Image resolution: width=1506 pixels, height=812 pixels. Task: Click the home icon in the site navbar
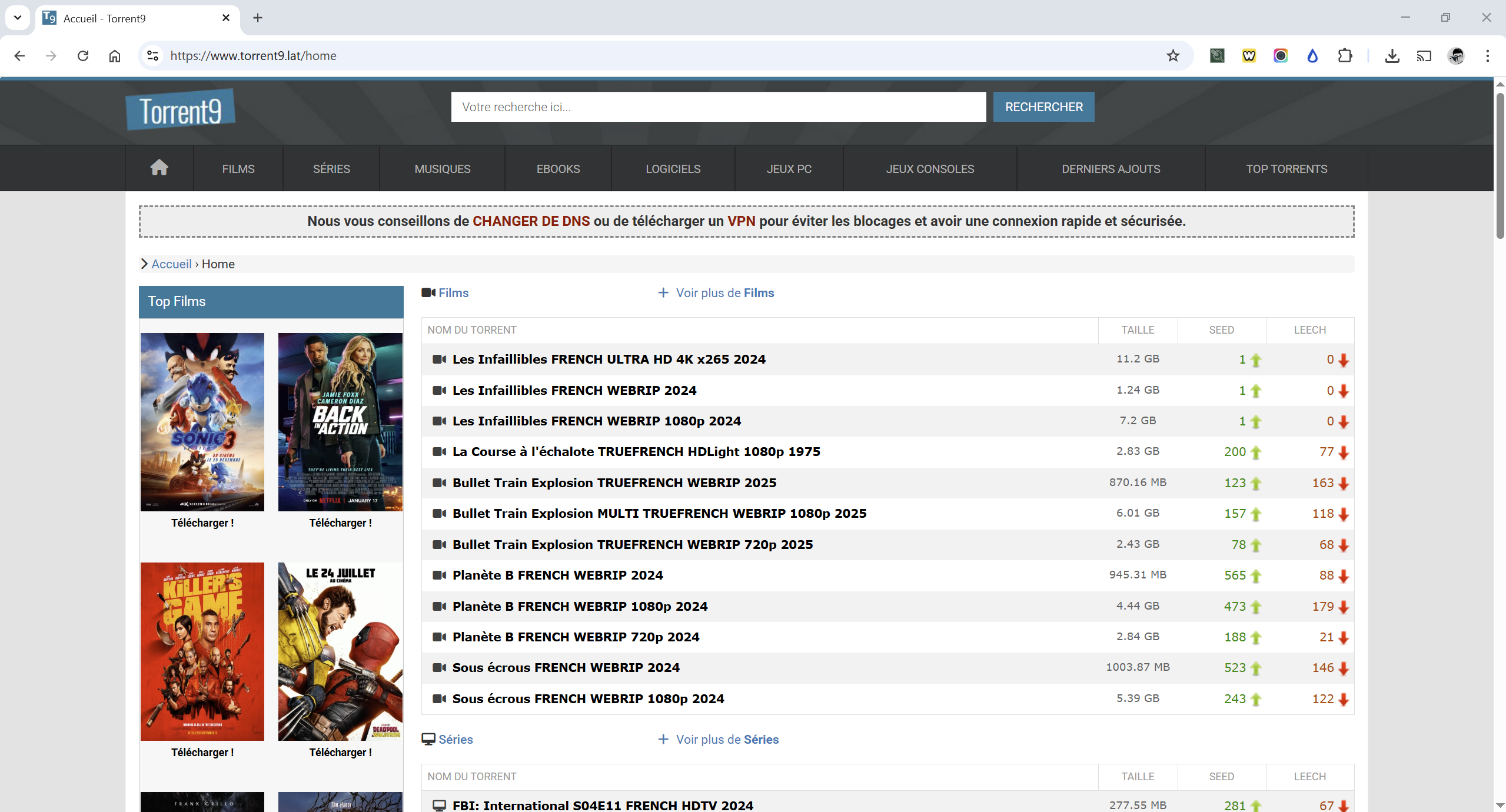click(159, 168)
